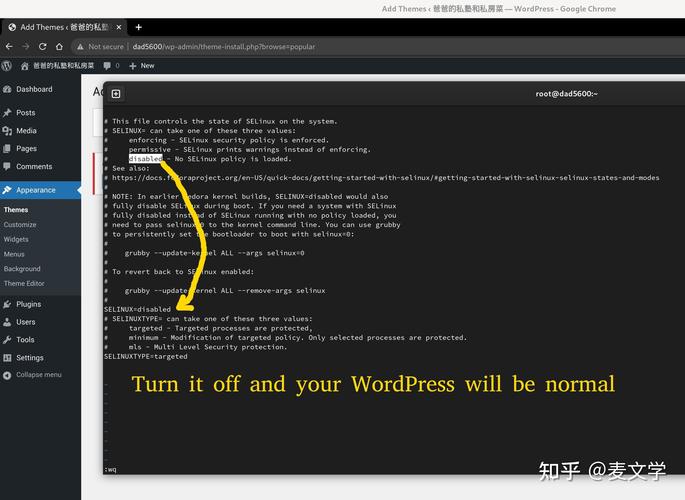Open the Theme Editor submenu link
Viewport: 685px width, 500px height.
coord(24,283)
